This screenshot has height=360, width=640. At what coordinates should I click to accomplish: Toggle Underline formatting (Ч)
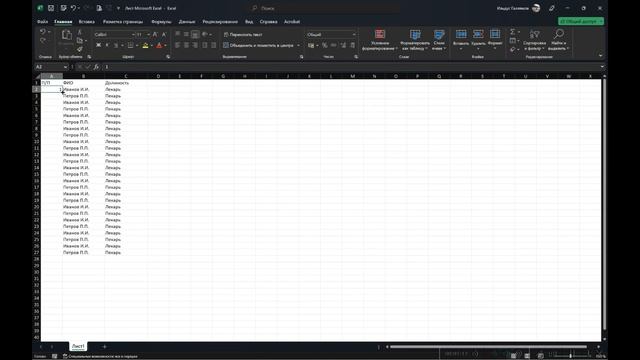tap(116, 45)
